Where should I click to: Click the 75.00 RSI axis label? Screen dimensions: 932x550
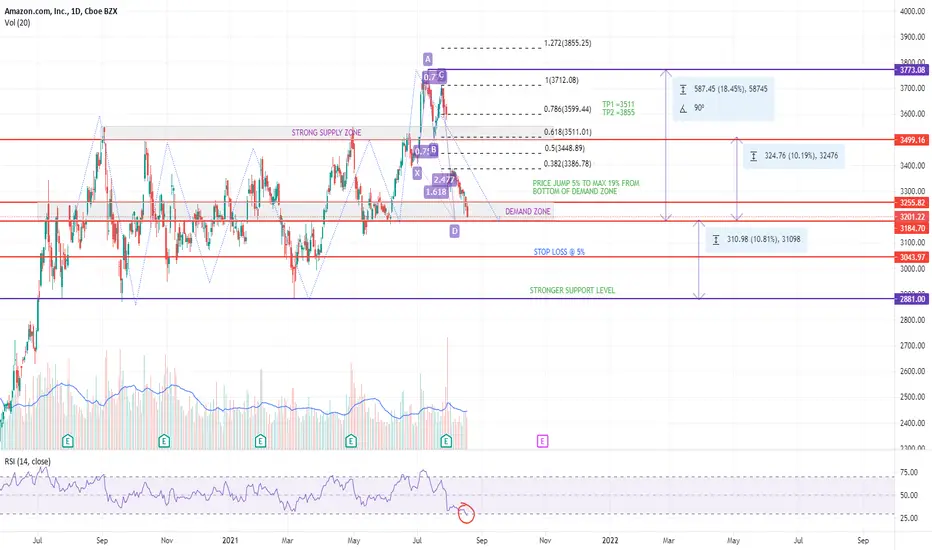[909, 472]
